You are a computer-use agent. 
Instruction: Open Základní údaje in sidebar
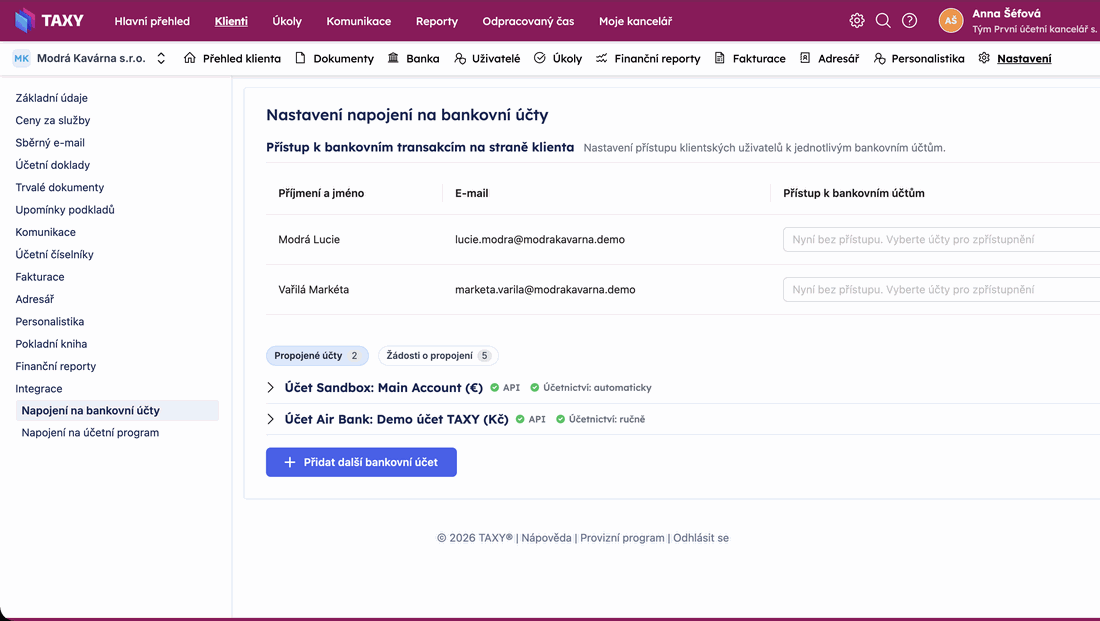coord(51,98)
